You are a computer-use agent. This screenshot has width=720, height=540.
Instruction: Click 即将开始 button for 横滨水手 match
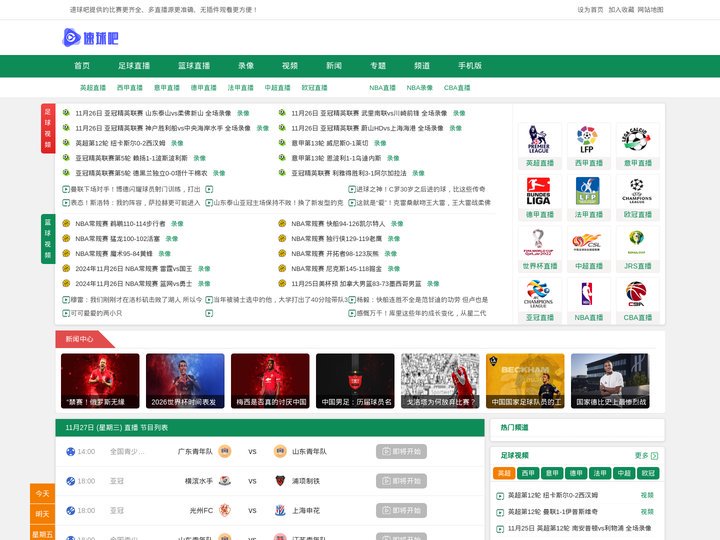[401, 481]
